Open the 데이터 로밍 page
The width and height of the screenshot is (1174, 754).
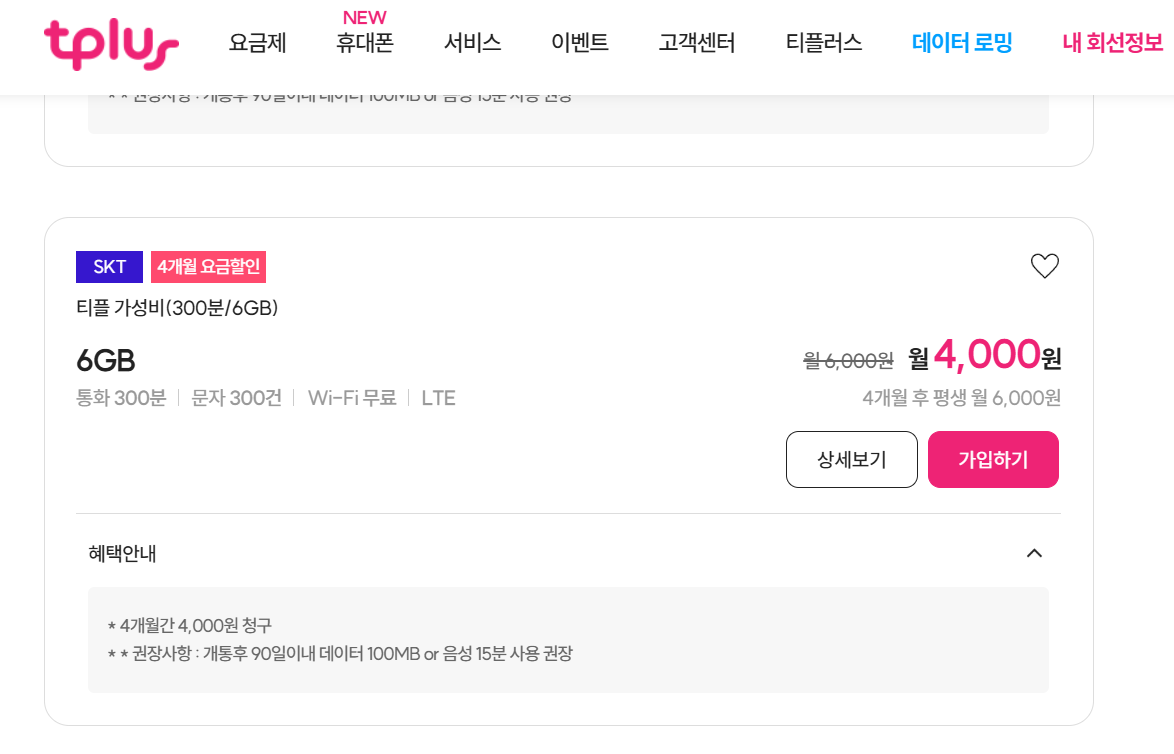click(x=961, y=44)
